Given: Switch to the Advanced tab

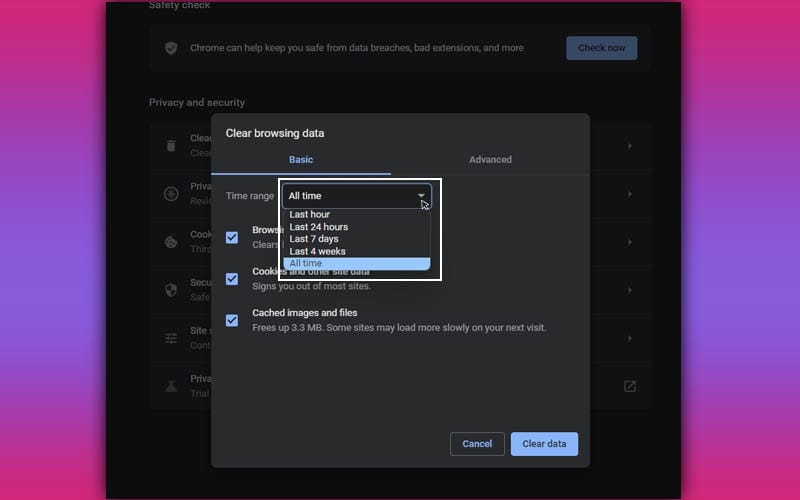Looking at the screenshot, I should 490,160.
